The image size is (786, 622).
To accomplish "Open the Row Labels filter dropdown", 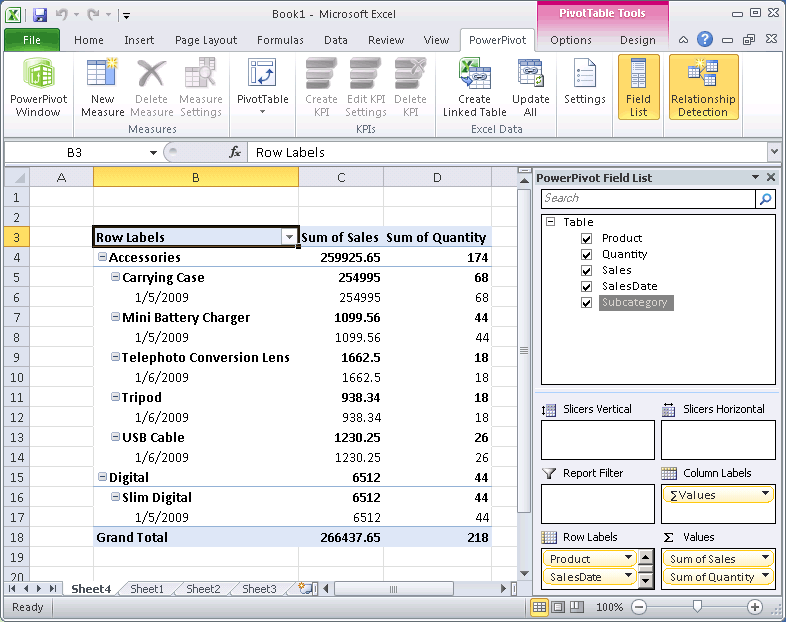I will pyautogui.click(x=289, y=237).
